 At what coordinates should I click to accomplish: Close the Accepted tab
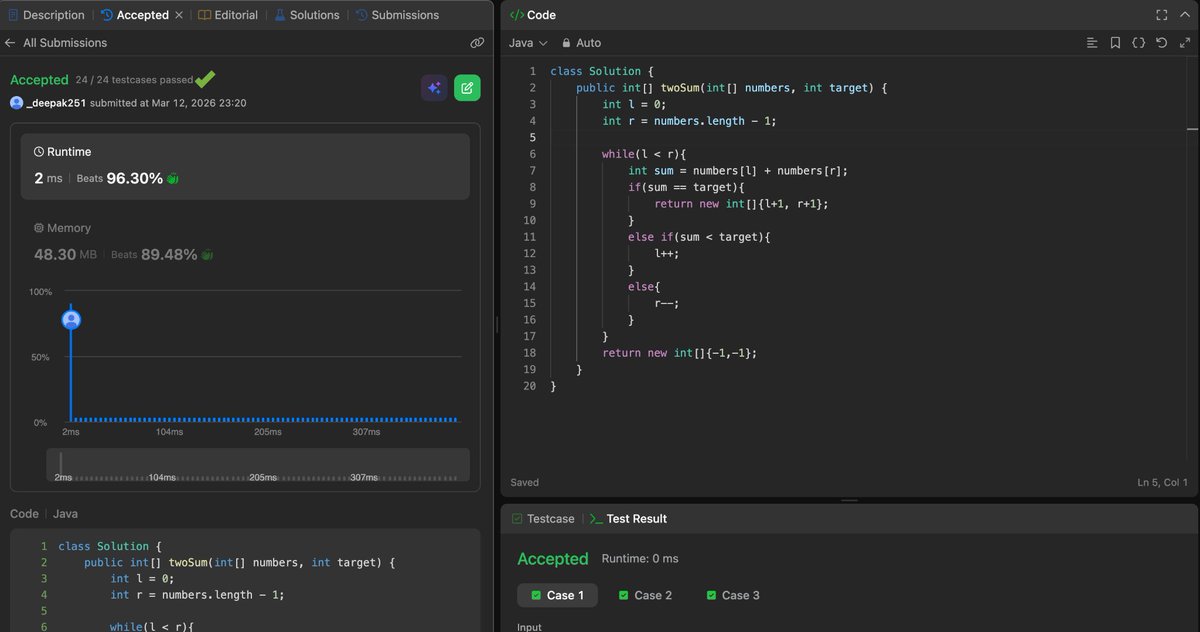click(x=179, y=15)
